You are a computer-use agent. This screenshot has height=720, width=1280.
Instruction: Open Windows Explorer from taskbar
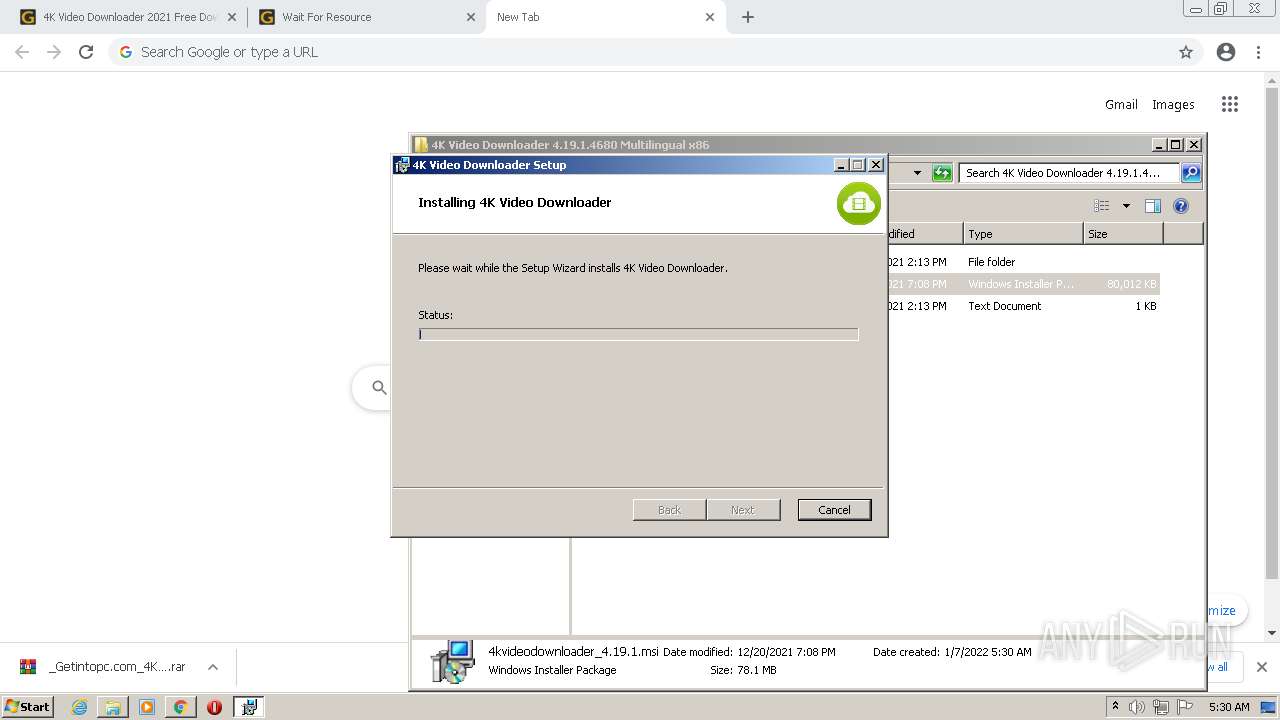click(113, 707)
